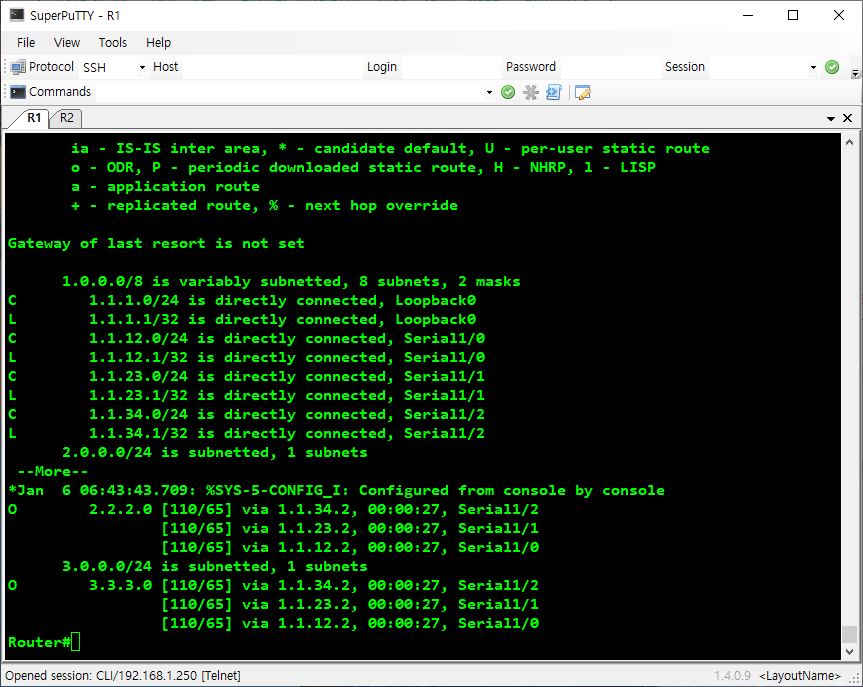863x687 pixels.
Task: Click 'Gateway of last resort is not set'
Action: coord(156,243)
